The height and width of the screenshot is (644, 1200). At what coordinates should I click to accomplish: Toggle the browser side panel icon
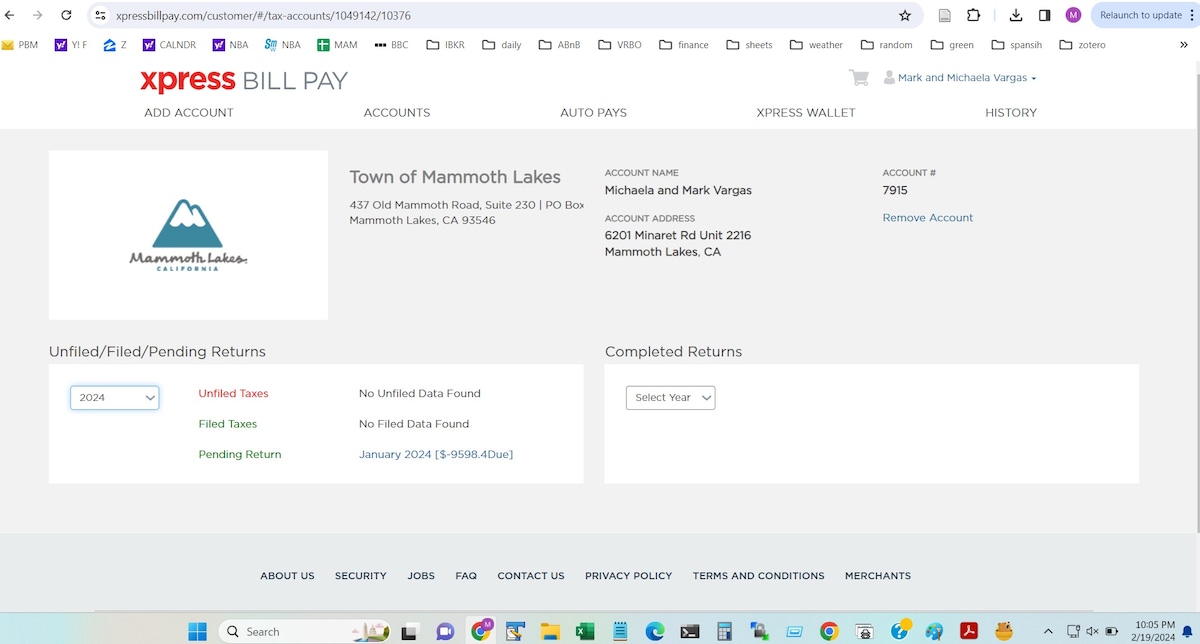1044,15
